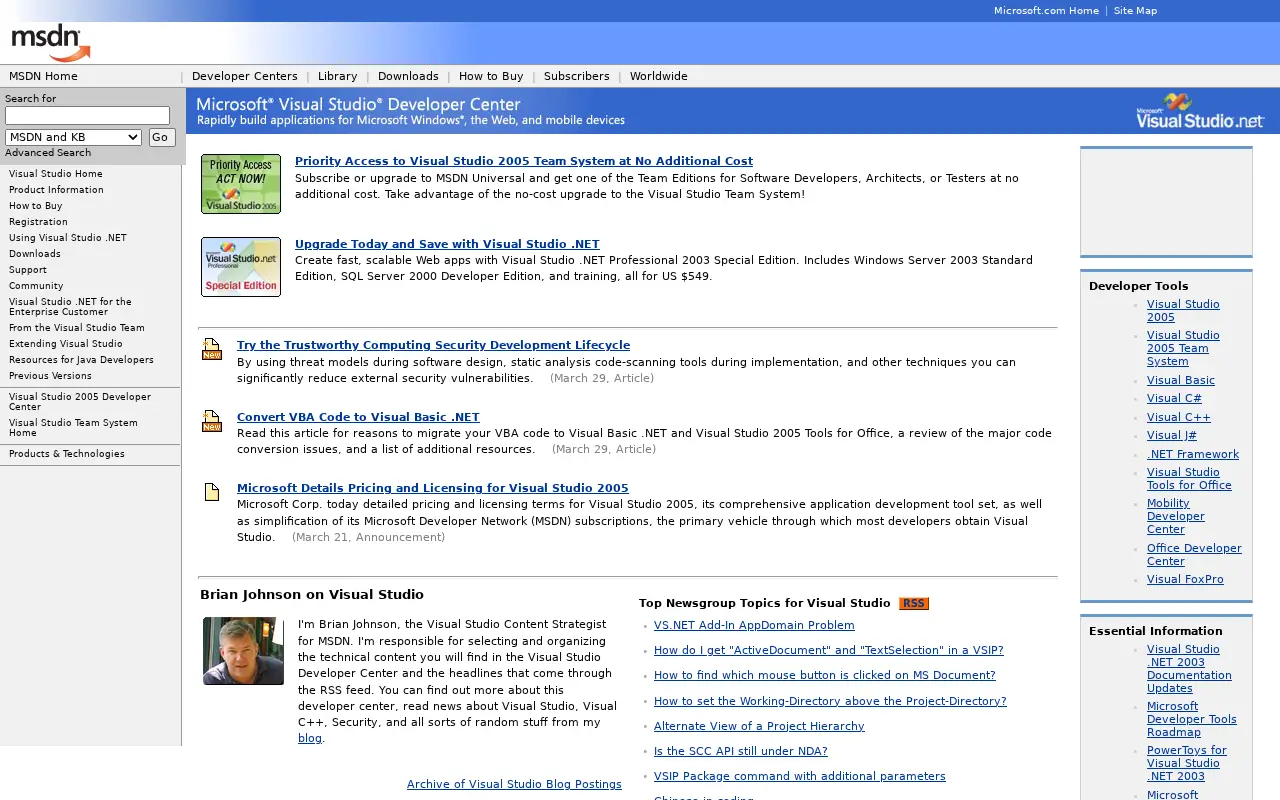The image size is (1280, 800).
Task: Click the Go search button
Action: click(162, 137)
